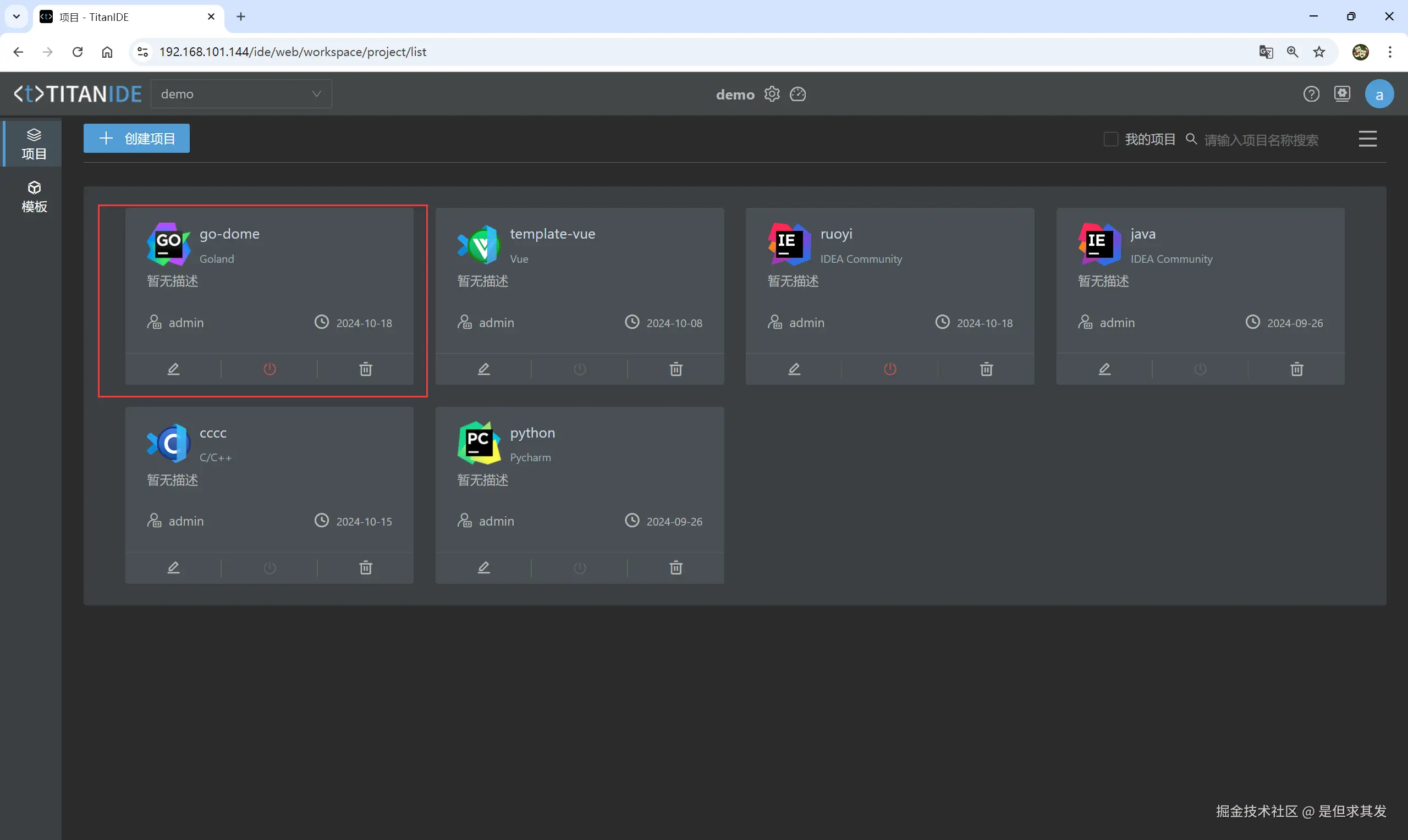Click the system settings icon near avatar

1343,93
